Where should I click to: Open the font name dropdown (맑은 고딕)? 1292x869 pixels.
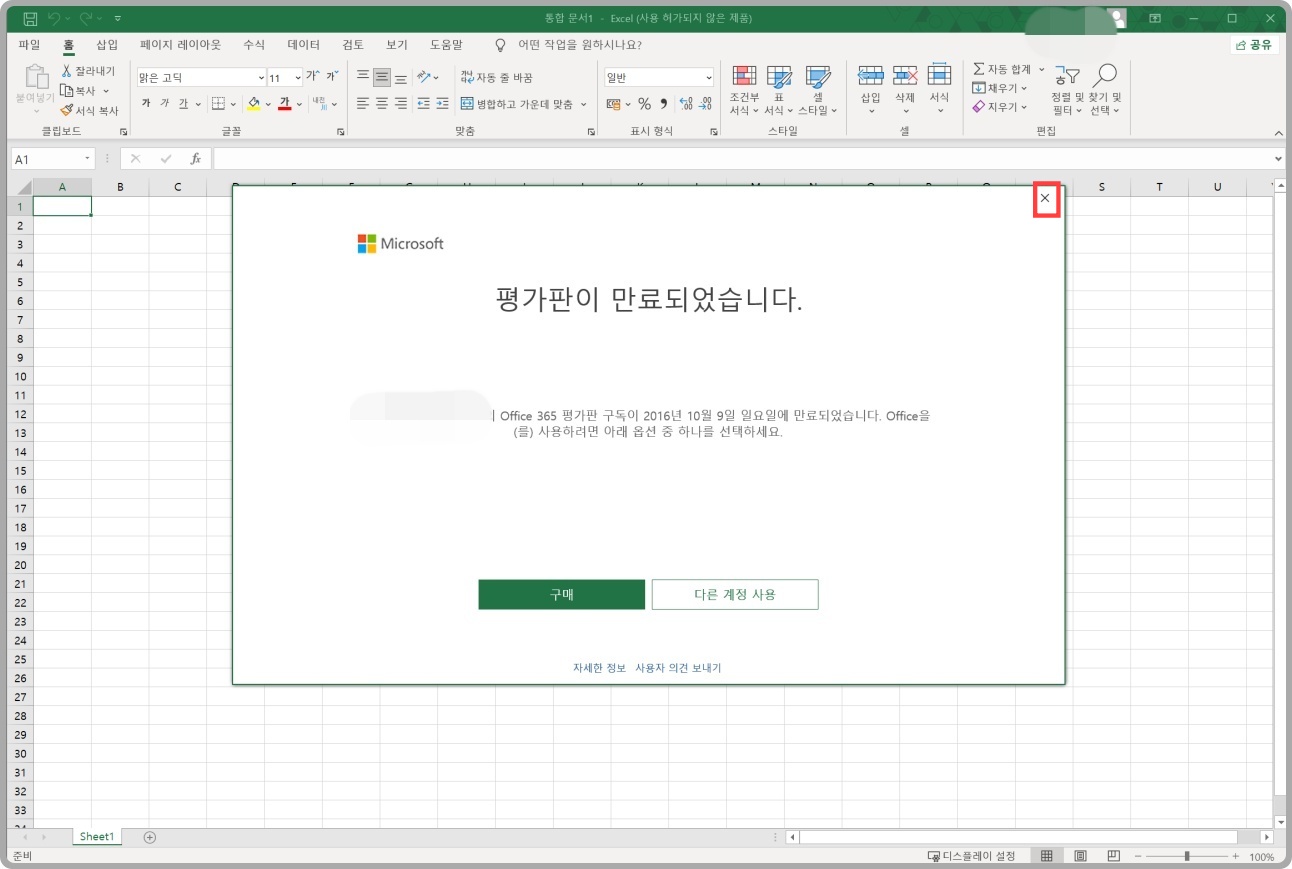click(260, 77)
